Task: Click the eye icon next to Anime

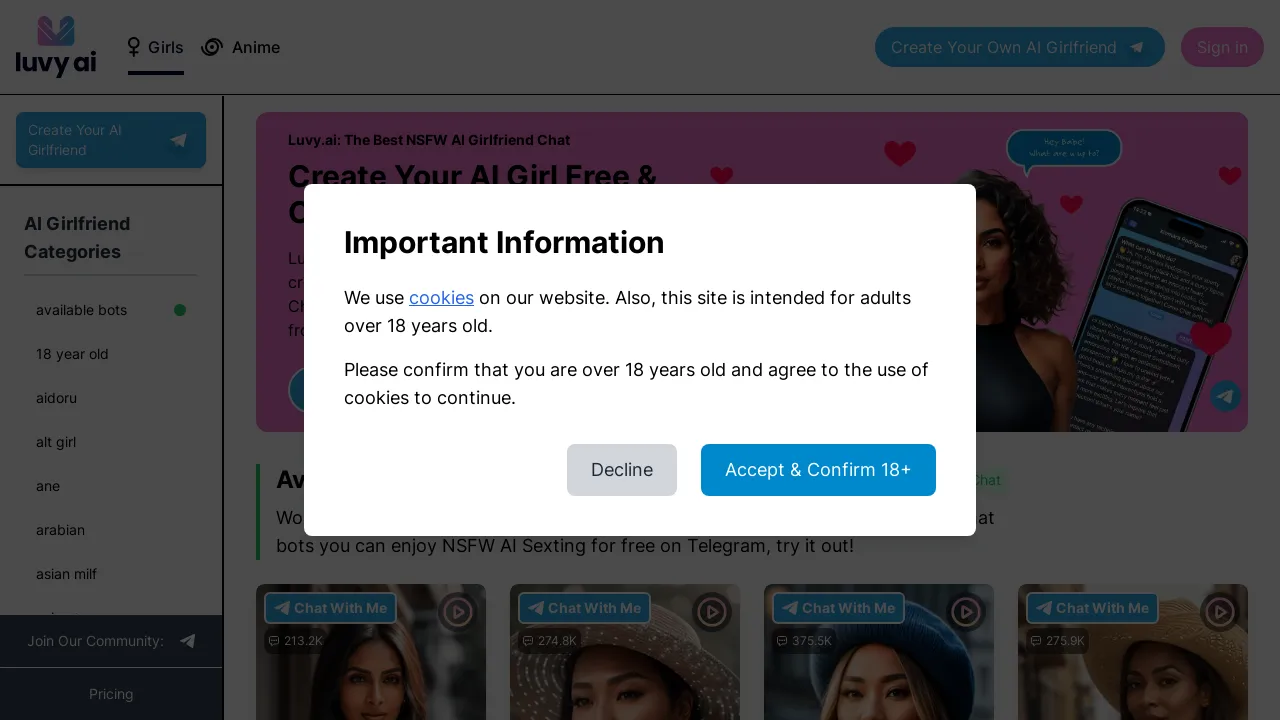Action: 212,47
